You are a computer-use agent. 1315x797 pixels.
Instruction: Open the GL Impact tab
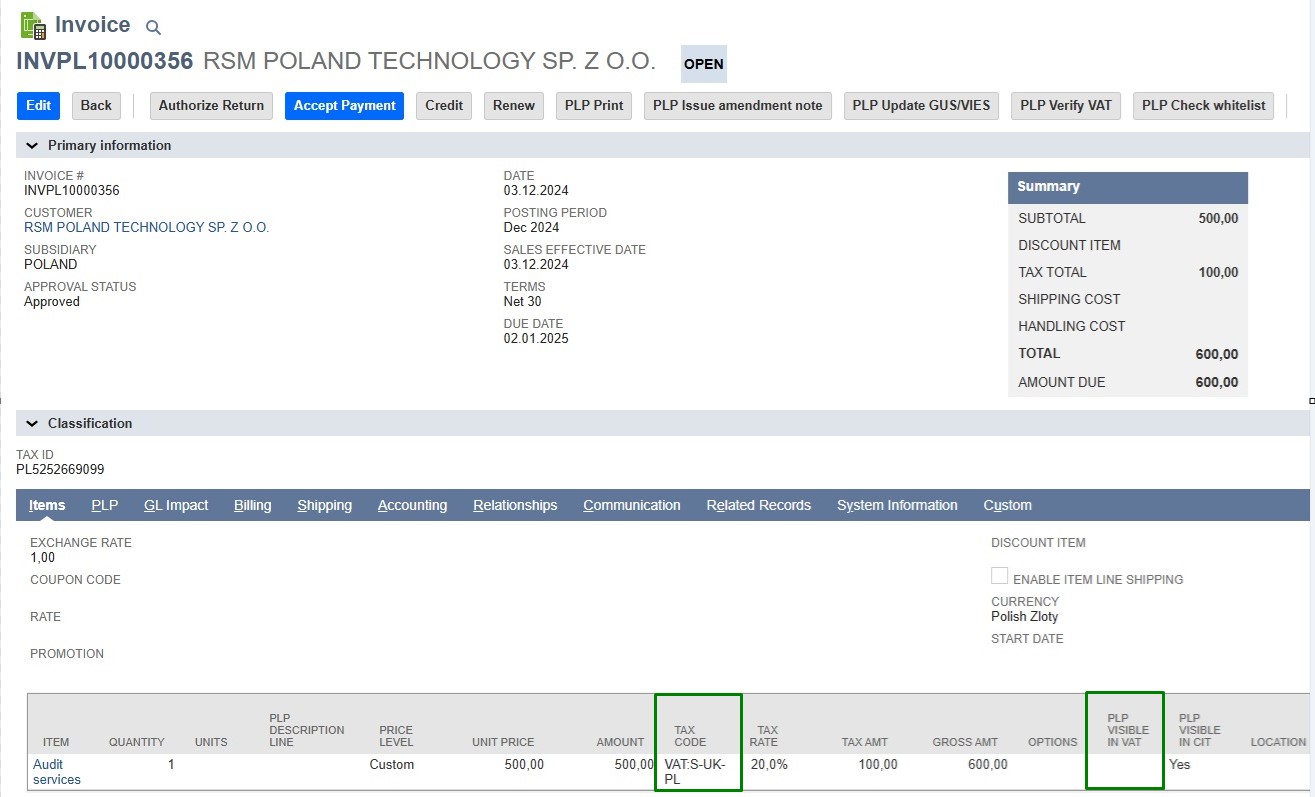coord(176,505)
